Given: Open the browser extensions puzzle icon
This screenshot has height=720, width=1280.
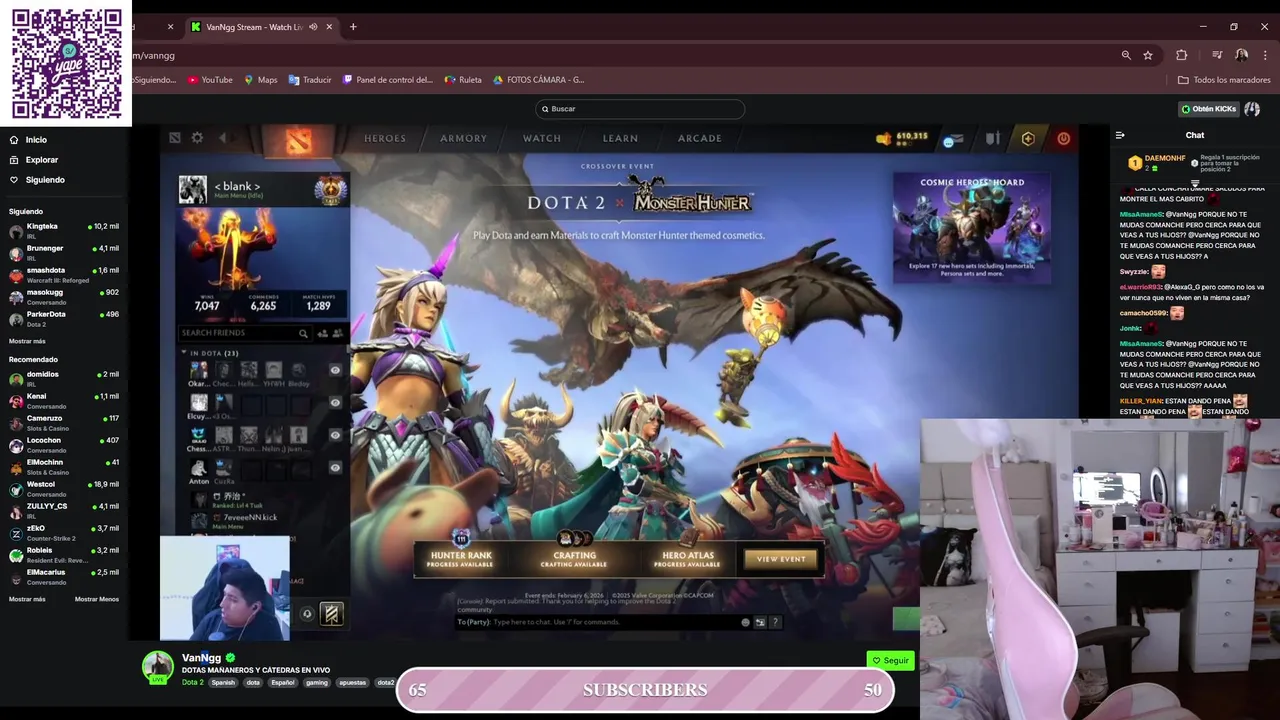Looking at the screenshot, I should pos(1181,55).
